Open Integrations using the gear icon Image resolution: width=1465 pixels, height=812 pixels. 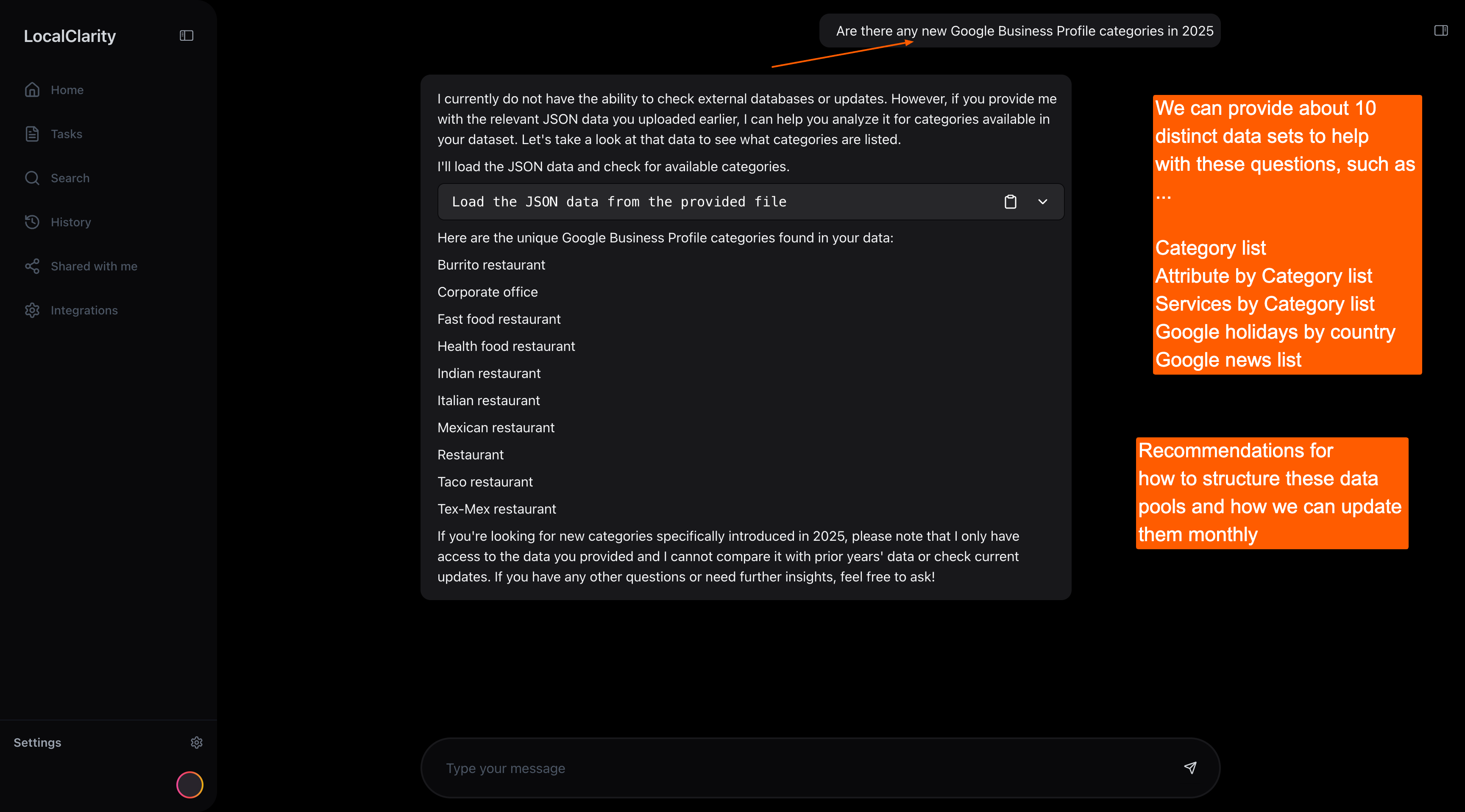[32, 310]
